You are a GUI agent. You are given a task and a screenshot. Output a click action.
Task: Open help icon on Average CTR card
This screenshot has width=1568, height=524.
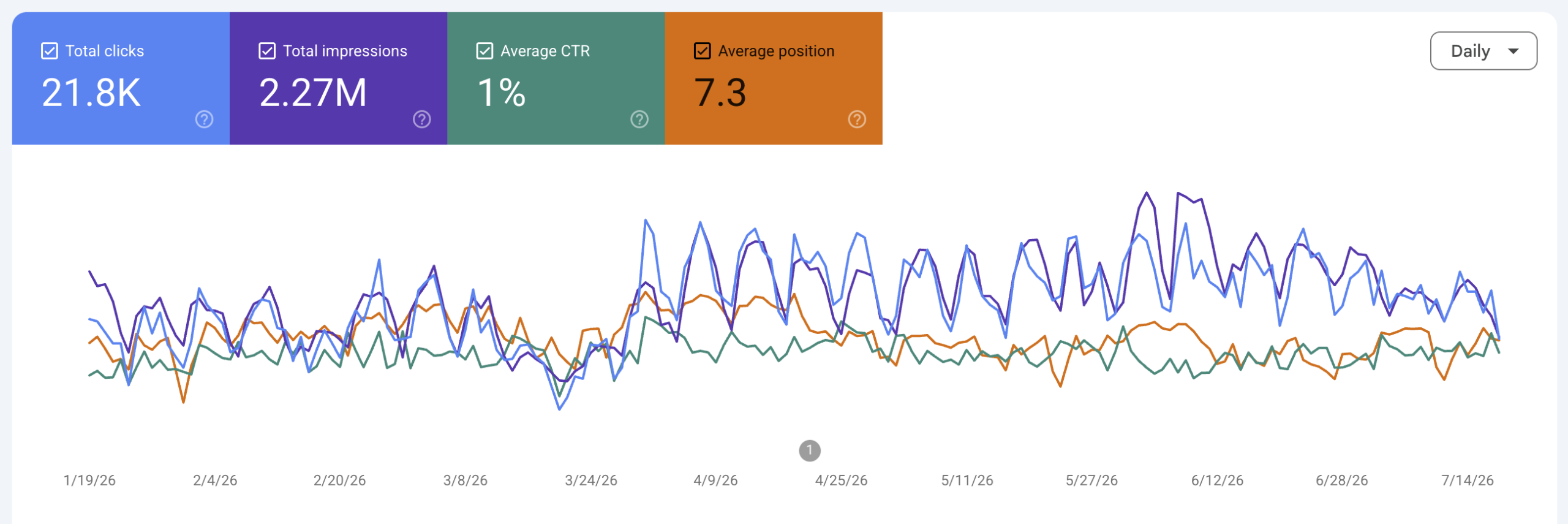point(639,119)
